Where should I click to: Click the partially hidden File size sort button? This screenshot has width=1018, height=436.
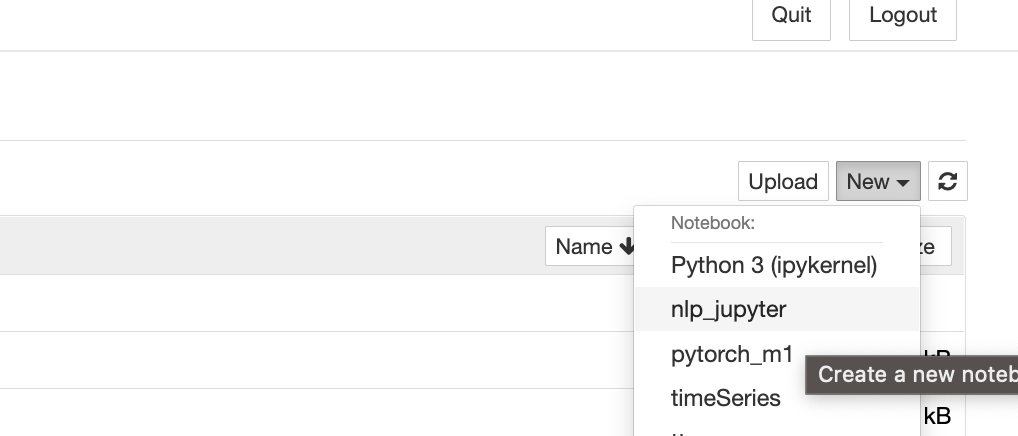point(936,246)
